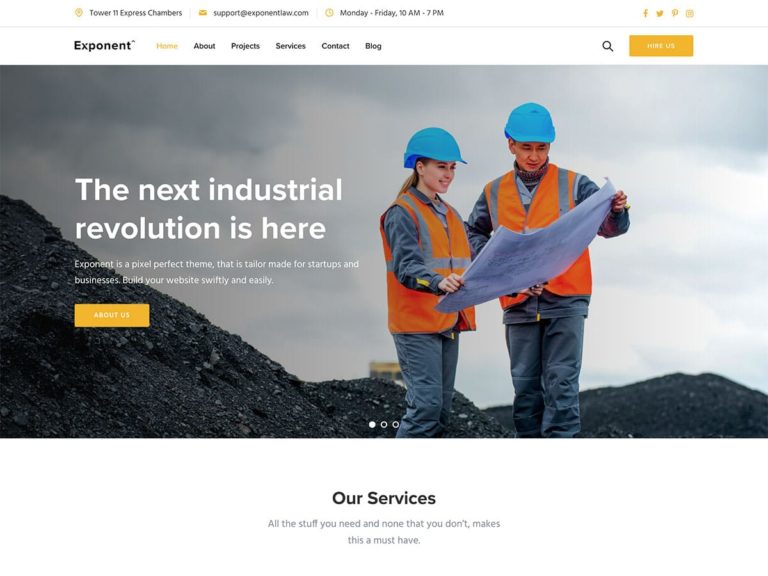Click the Exponent logo

tap(104, 46)
